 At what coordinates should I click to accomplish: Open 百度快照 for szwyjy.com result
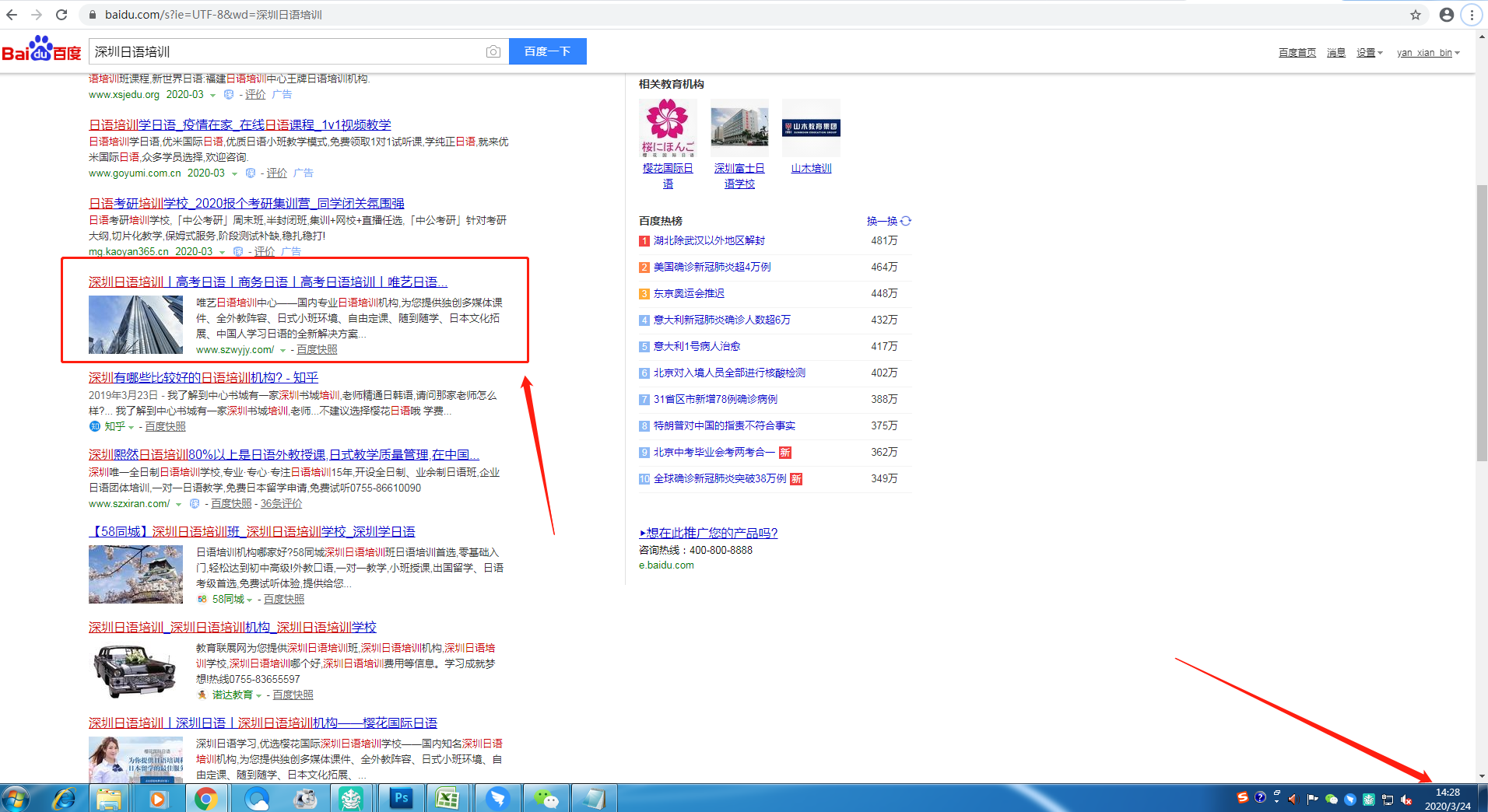tap(317, 350)
